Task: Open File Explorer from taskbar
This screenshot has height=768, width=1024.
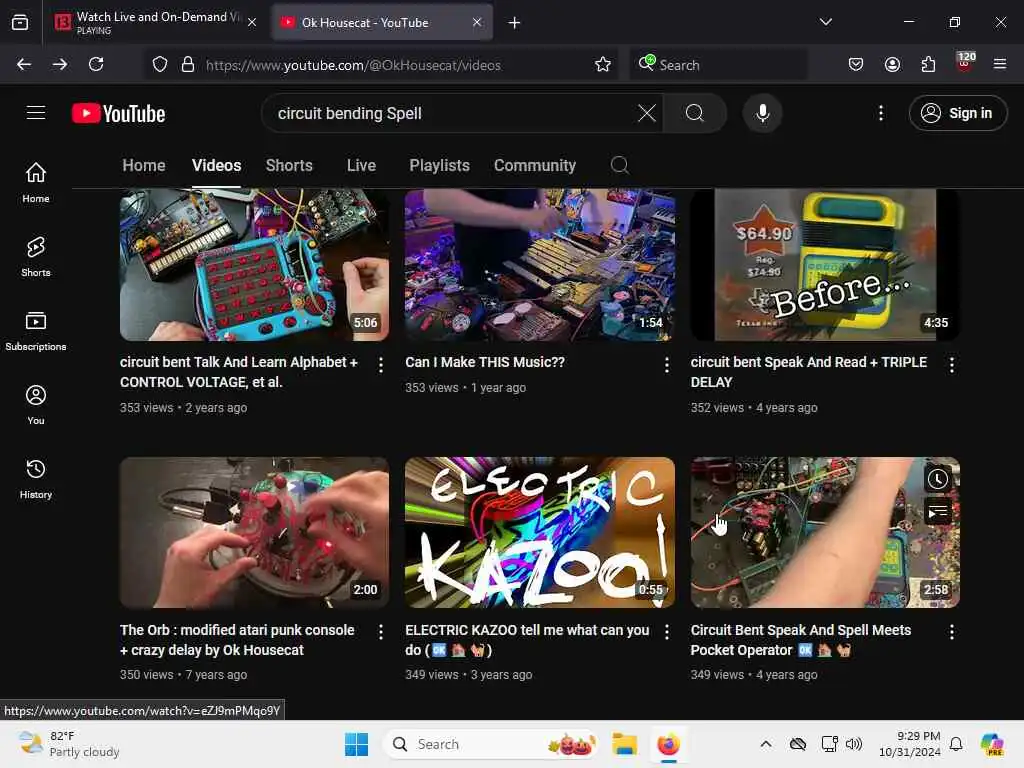Action: tap(624, 744)
